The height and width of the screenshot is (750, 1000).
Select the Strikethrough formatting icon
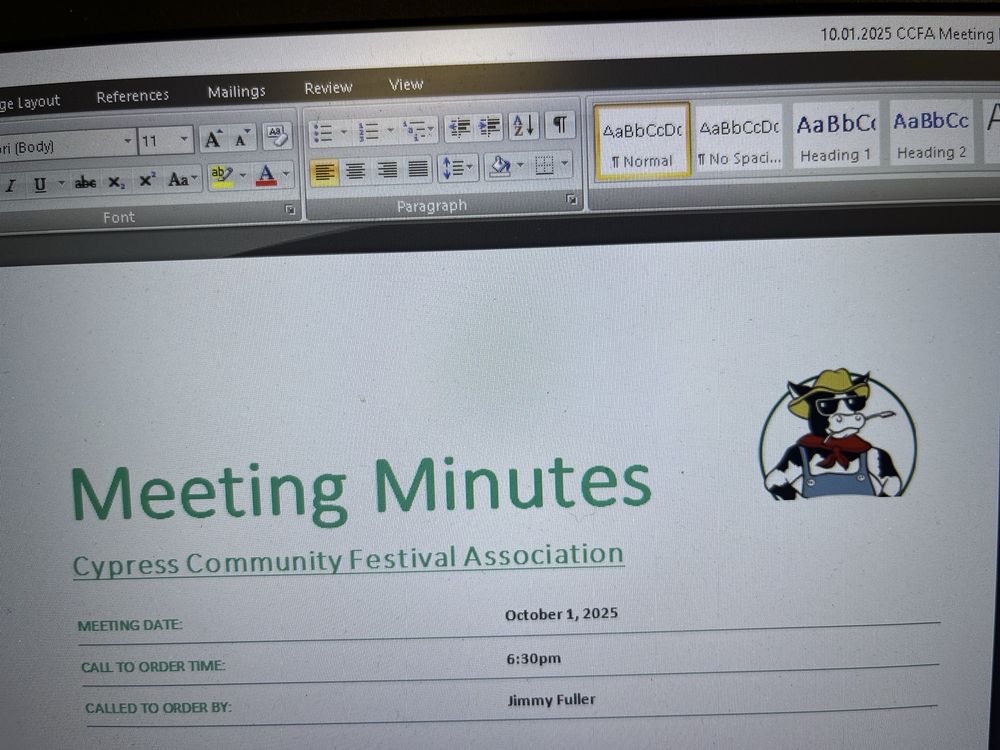87,181
